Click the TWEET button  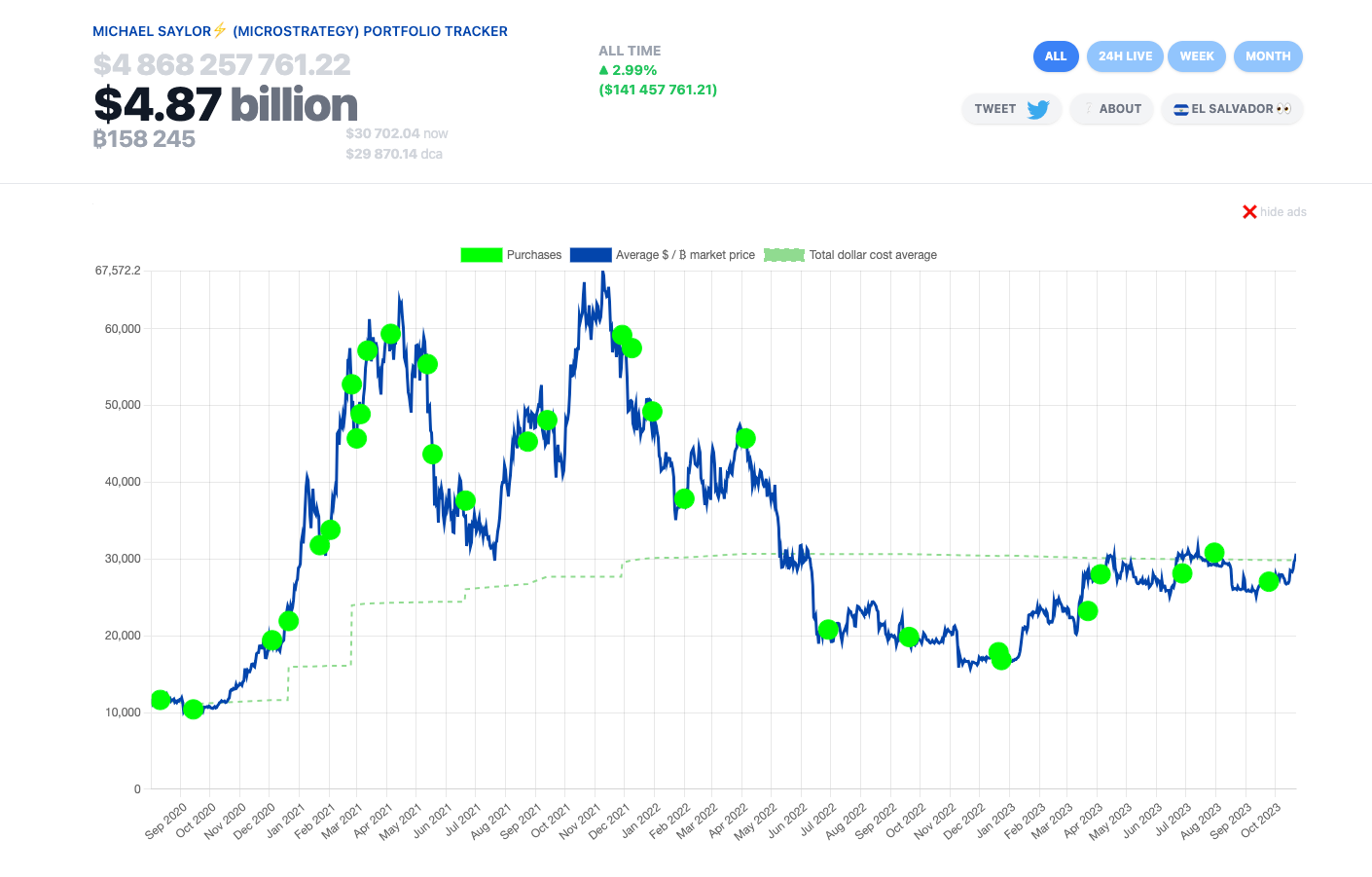1012,109
